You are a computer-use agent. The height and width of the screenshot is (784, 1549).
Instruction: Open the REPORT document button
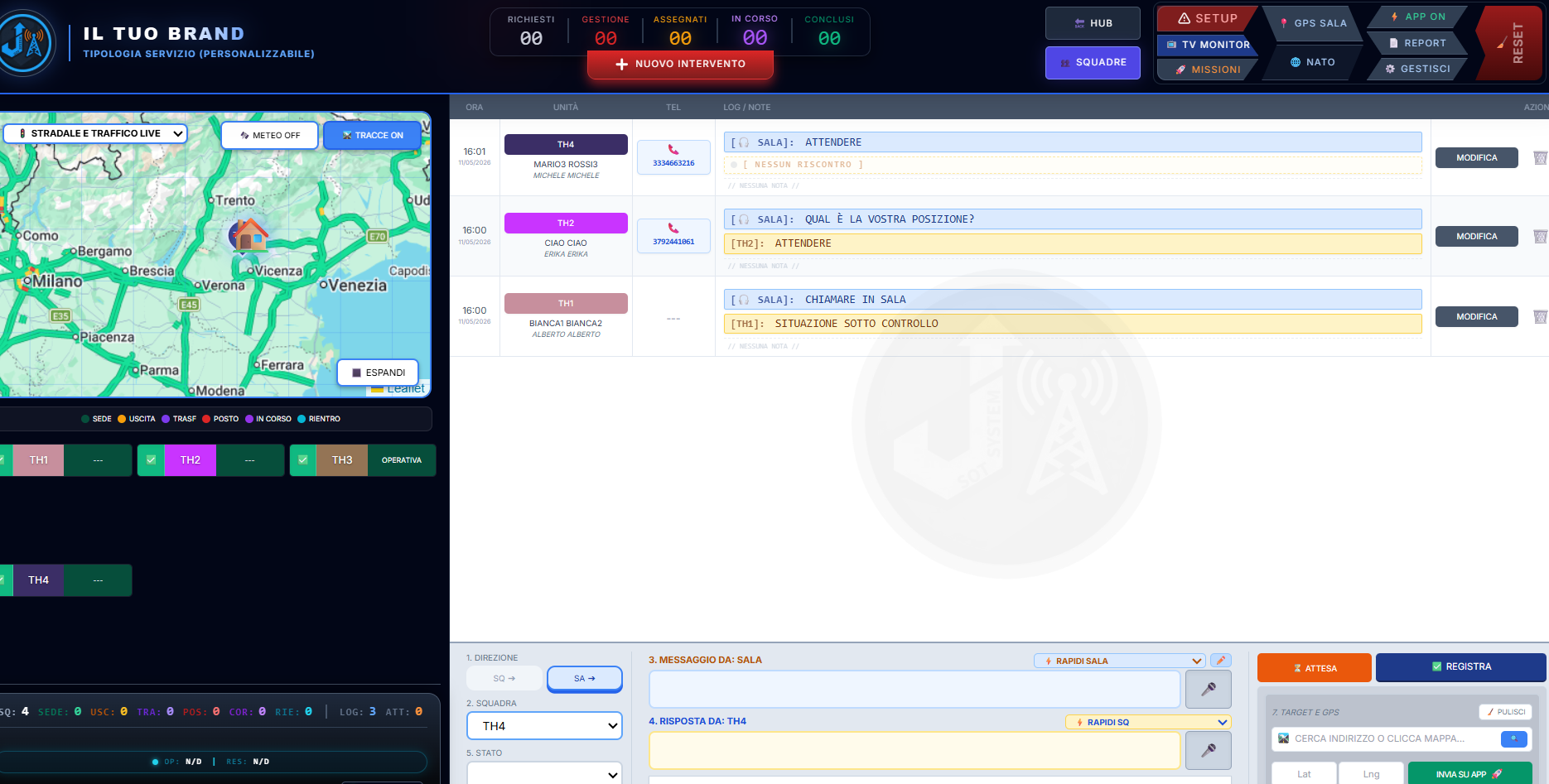(1416, 43)
